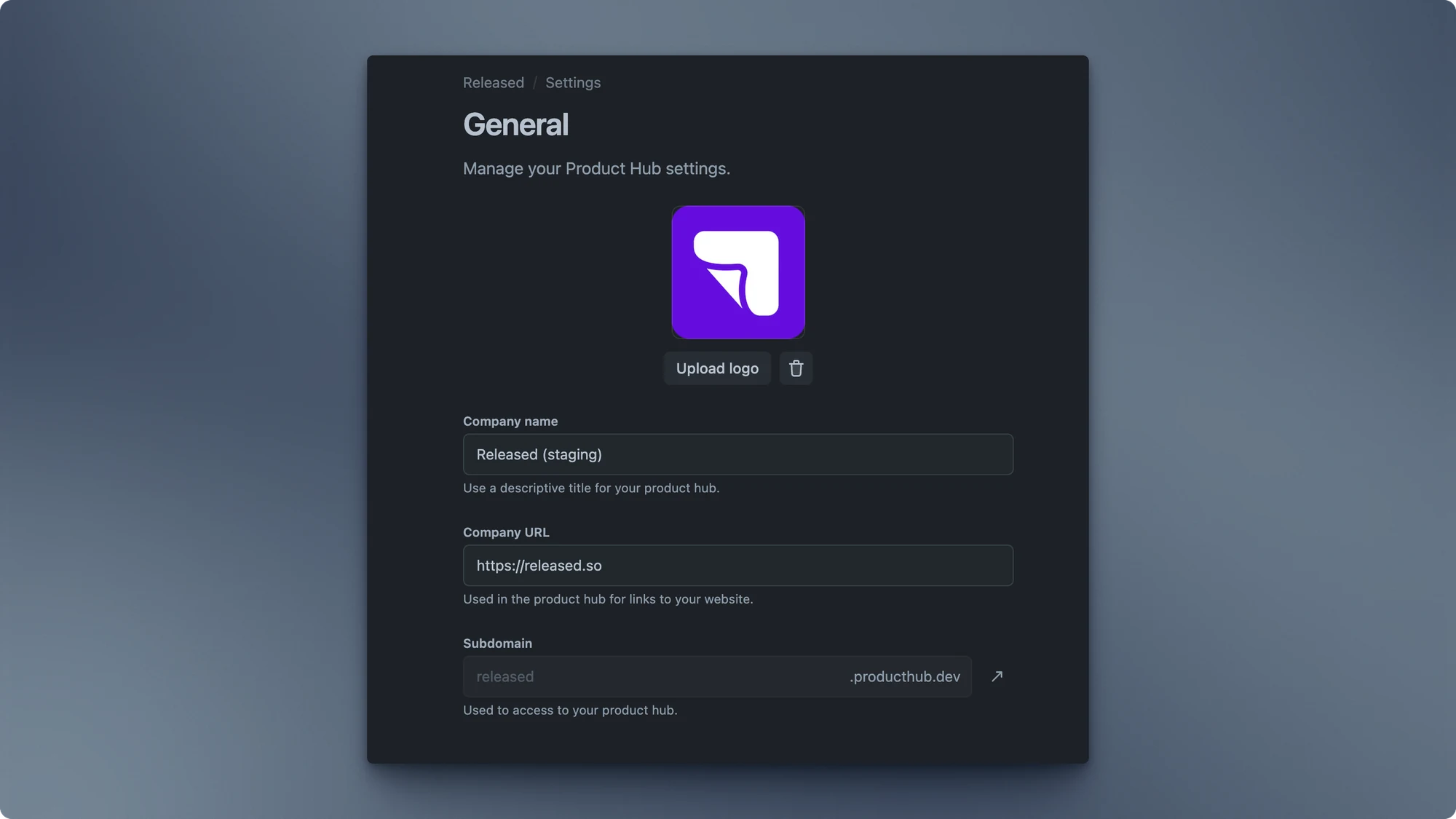Click the Company URL label

[506, 533]
